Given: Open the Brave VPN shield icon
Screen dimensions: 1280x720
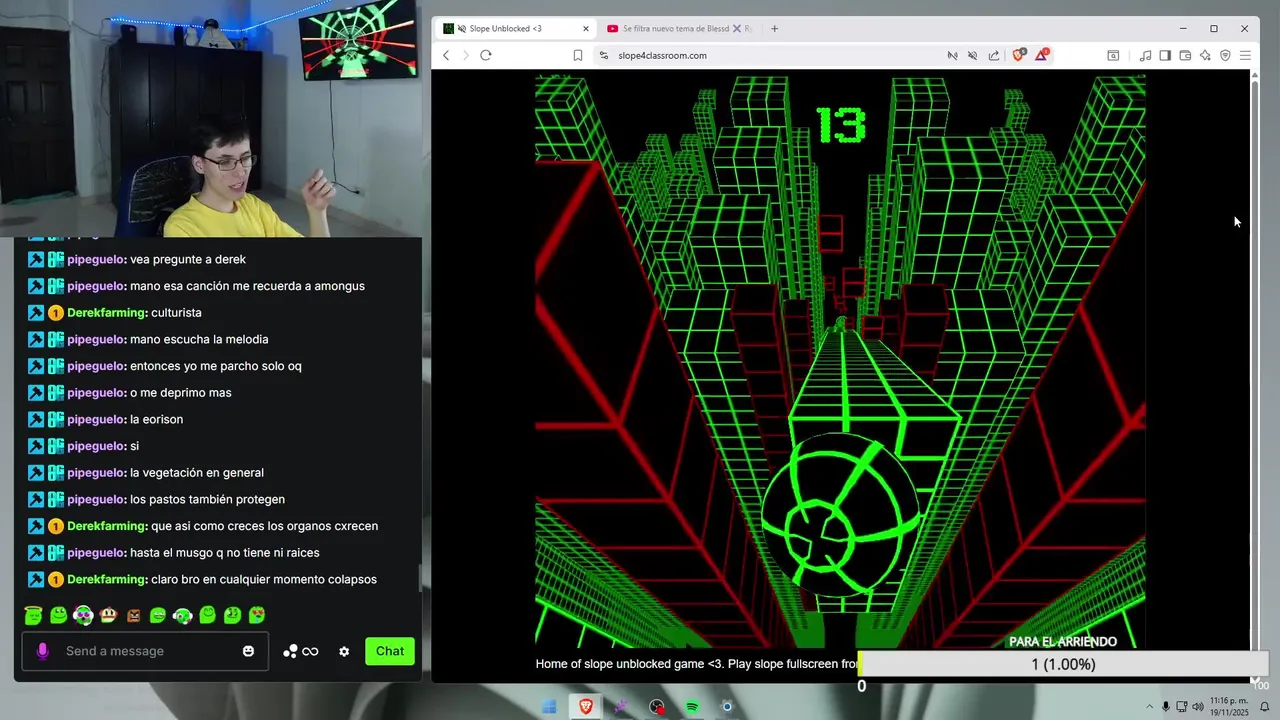Looking at the screenshot, I should [1225, 55].
